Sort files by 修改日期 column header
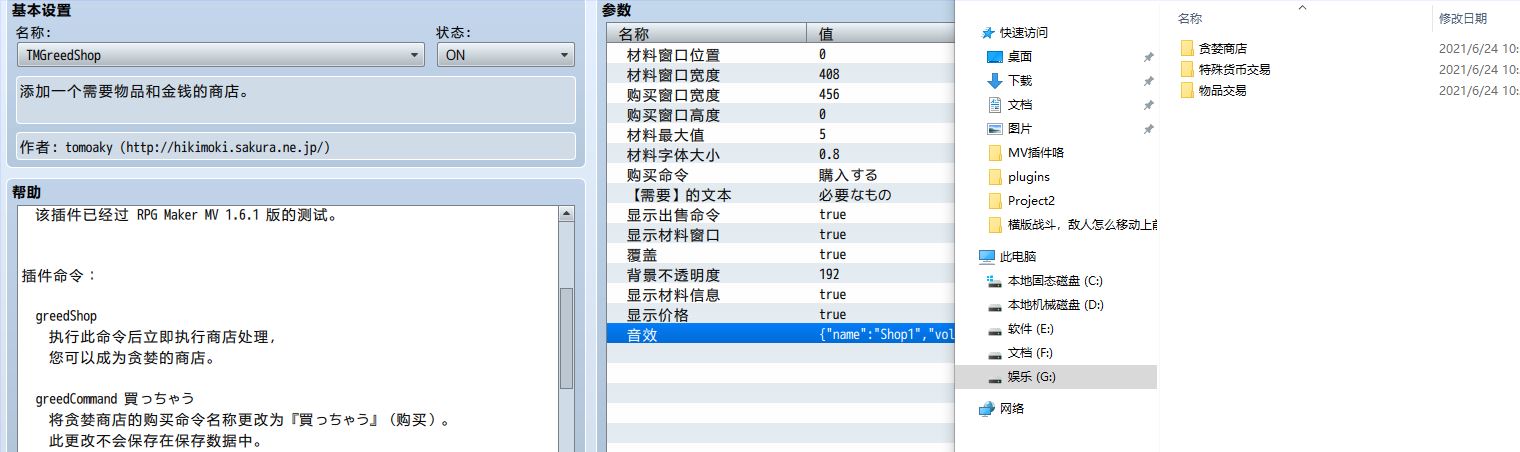Screen dimensions: 1520x452 coord(1463,18)
